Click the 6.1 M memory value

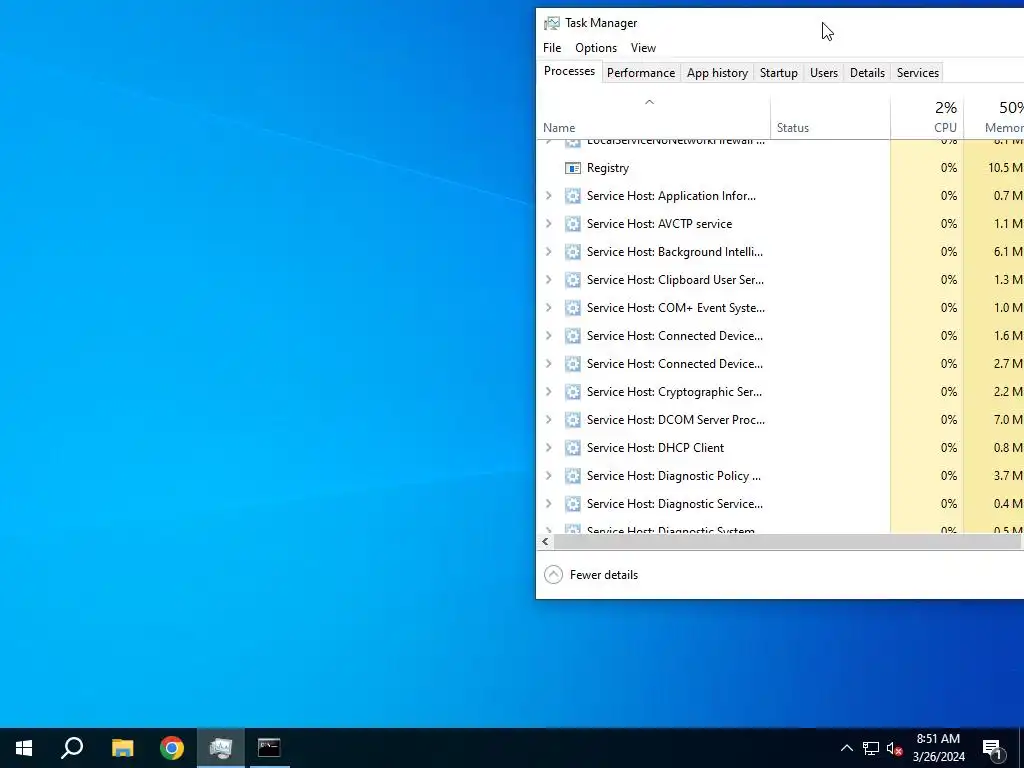click(x=1008, y=252)
